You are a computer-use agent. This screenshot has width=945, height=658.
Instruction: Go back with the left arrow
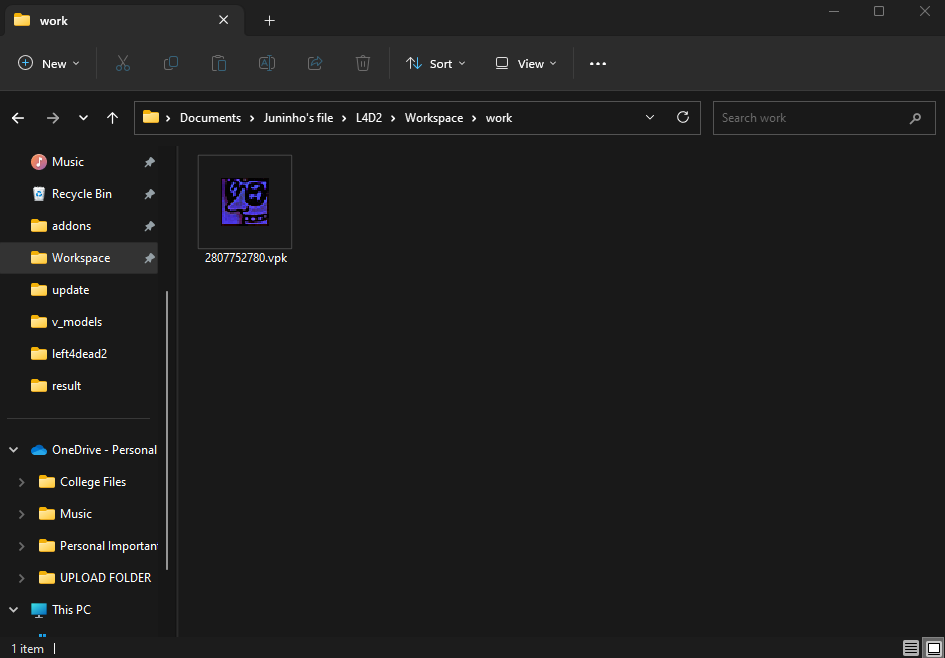(18, 118)
